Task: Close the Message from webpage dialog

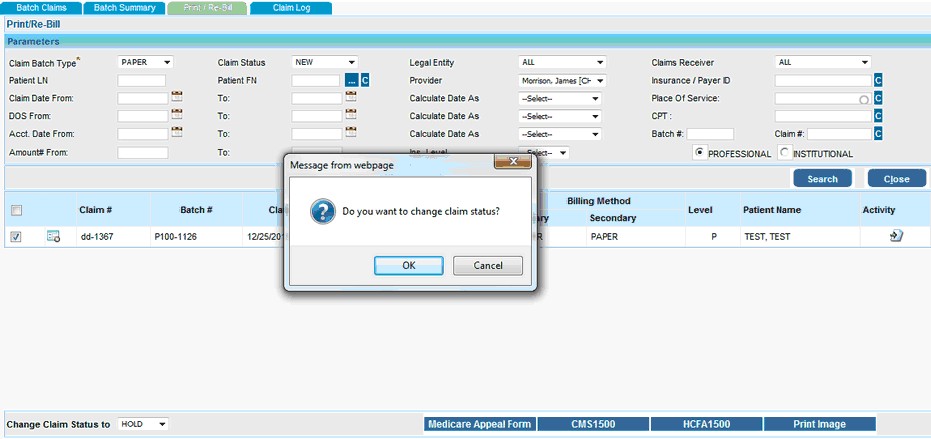Action: tap(512, 162)
